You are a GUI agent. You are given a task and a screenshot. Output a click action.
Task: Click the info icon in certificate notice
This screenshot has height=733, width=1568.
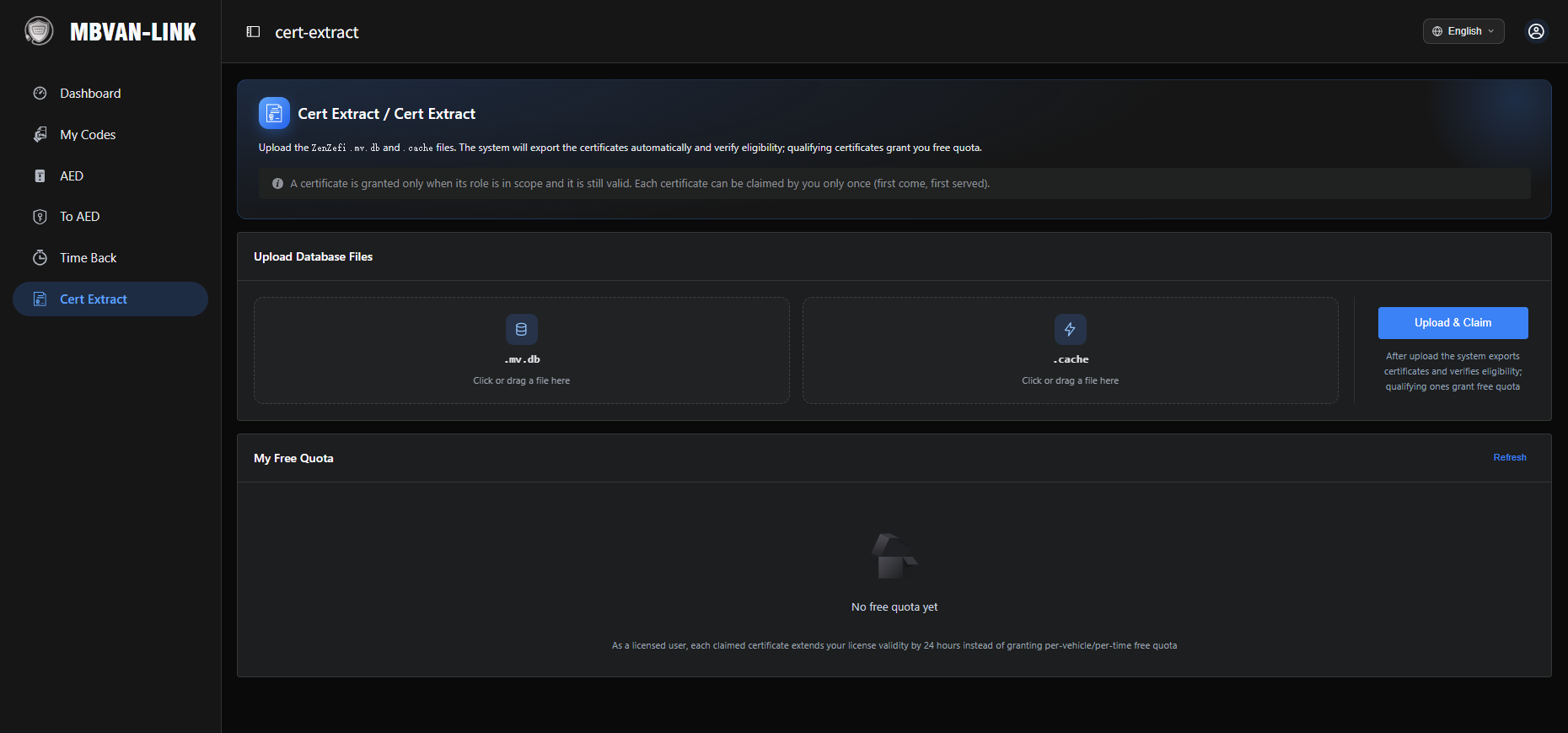coord(277,183)
